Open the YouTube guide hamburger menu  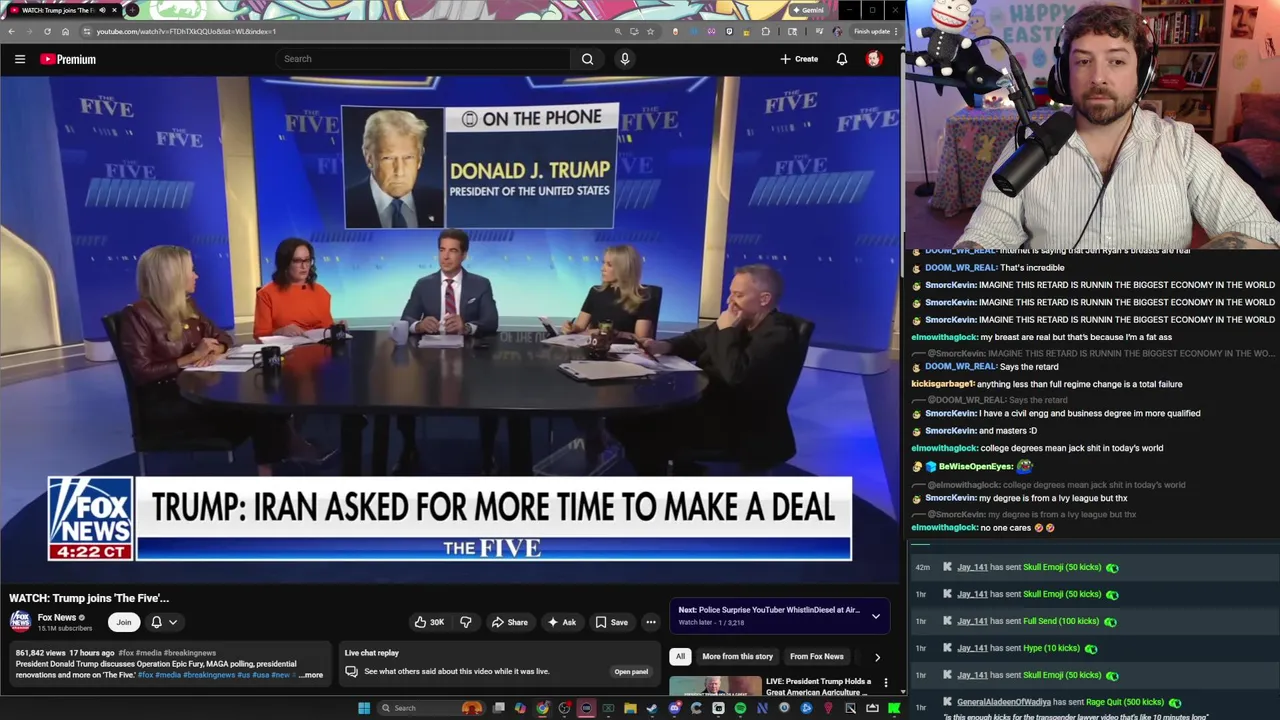[x=20, y=59]
